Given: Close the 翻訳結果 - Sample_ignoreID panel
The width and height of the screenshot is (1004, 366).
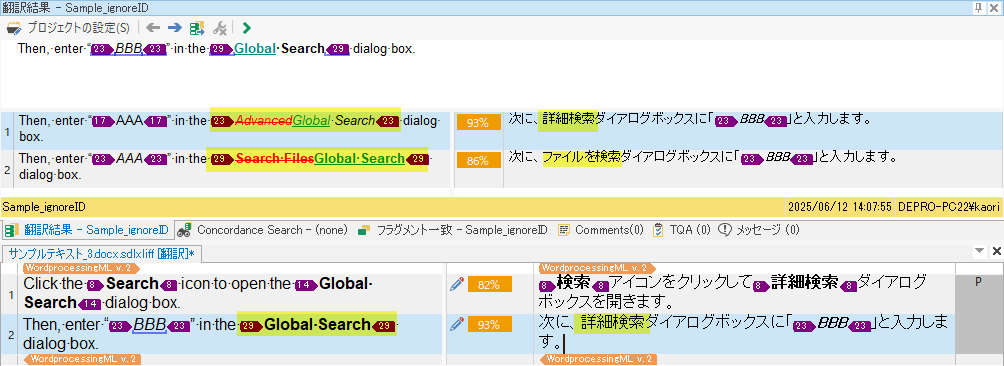Looking at the screenshot, I should coord(994,7).
